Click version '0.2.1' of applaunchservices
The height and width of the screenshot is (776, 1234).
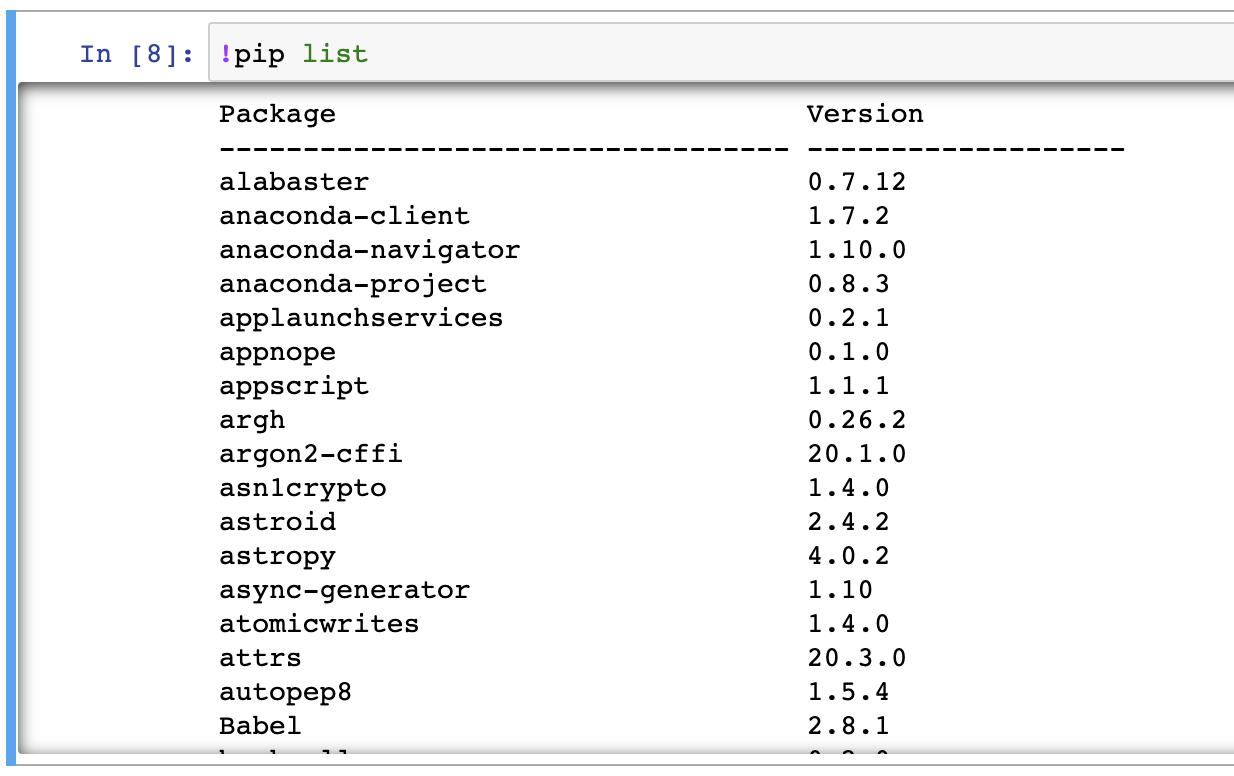point(849,318)
